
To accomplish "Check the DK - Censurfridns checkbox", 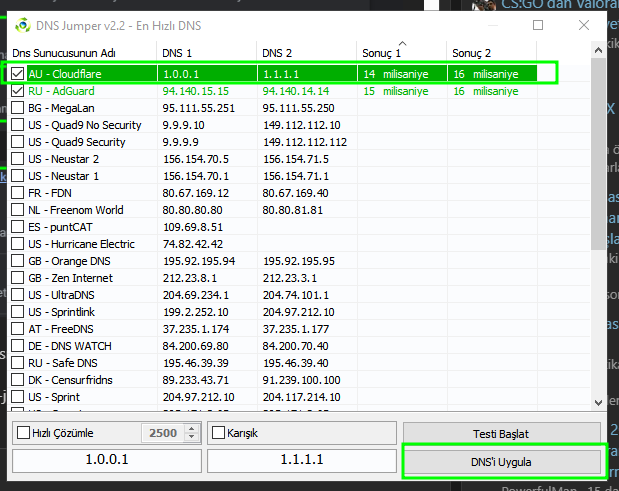I will click(x=17, y=379).
